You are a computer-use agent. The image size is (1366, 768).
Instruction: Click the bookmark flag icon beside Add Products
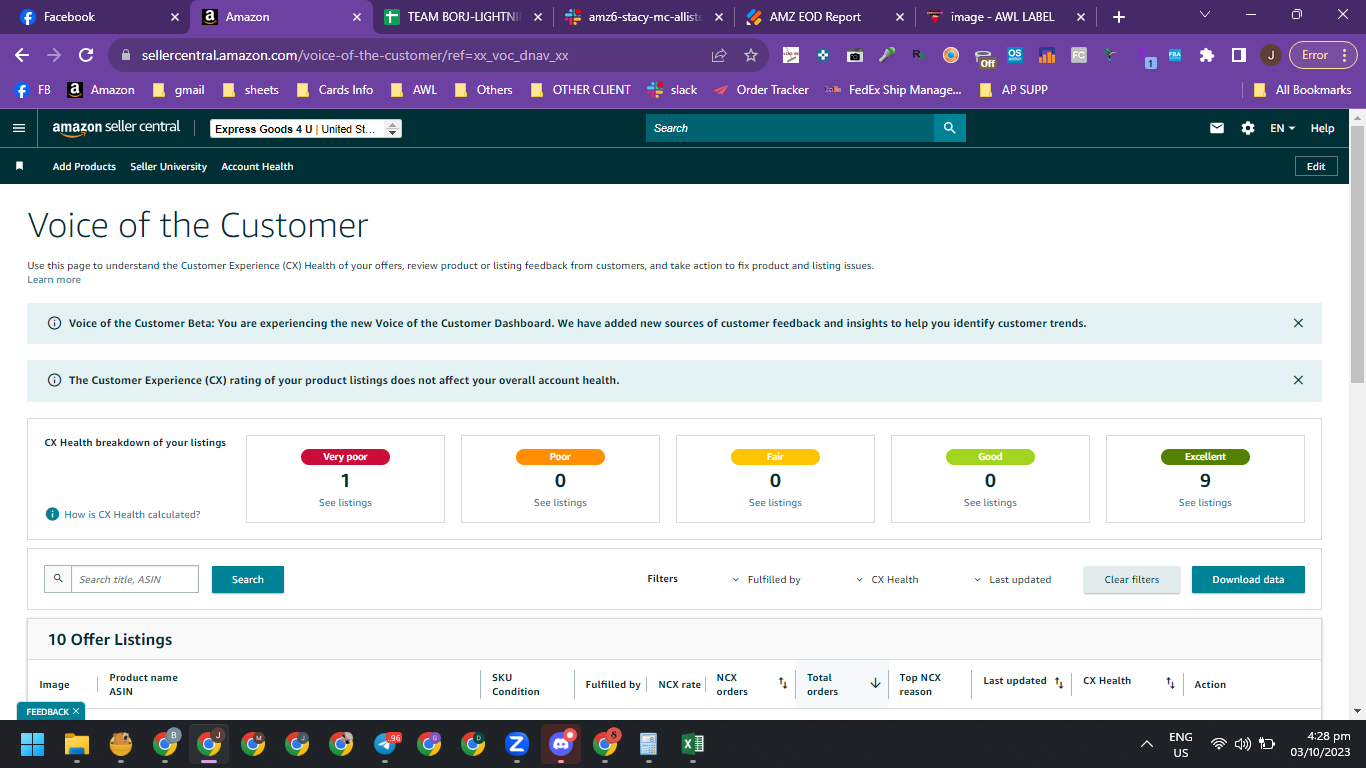point(19,166)
